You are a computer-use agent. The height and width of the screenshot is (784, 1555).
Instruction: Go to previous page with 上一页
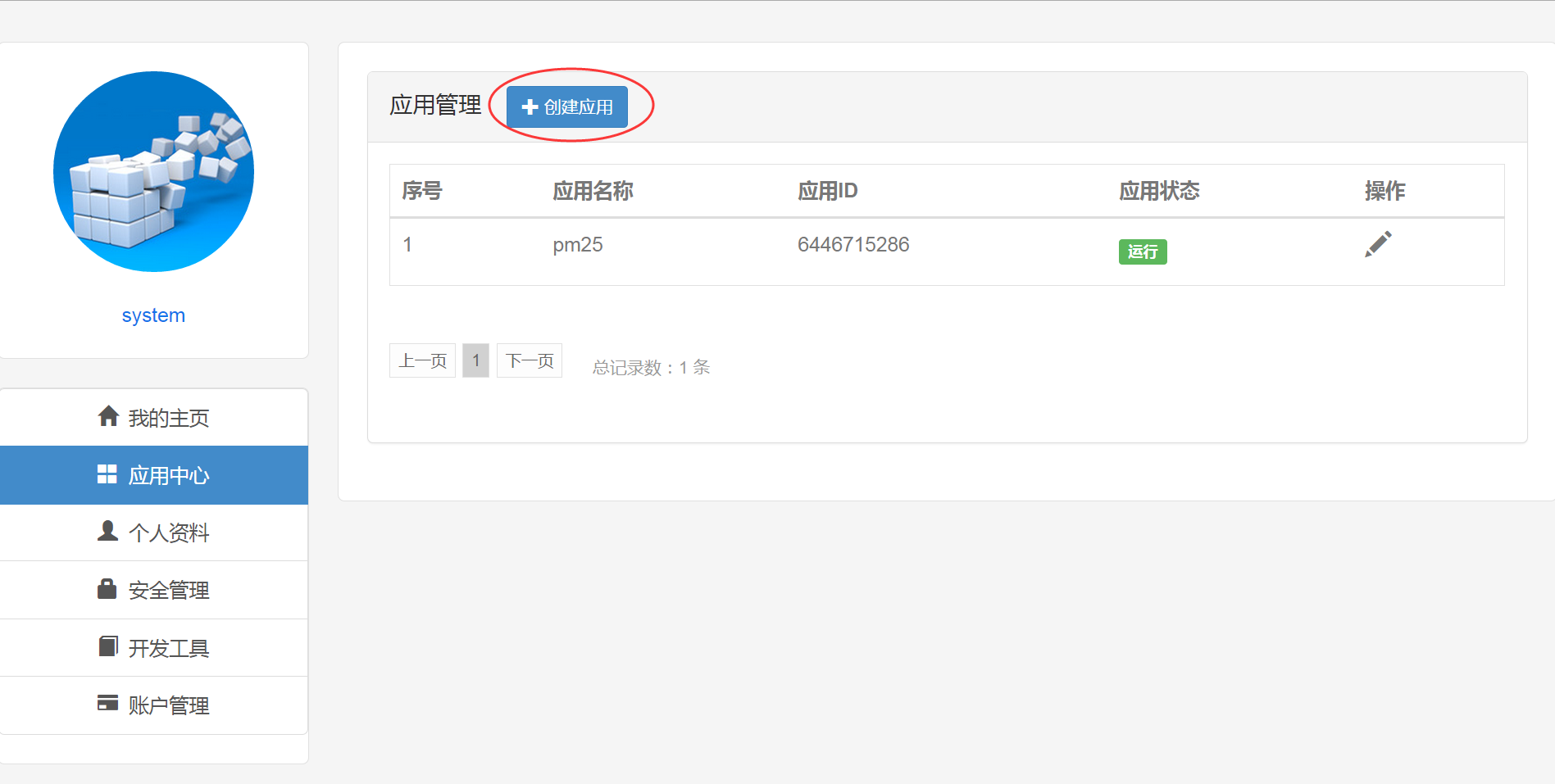point(422,360)
